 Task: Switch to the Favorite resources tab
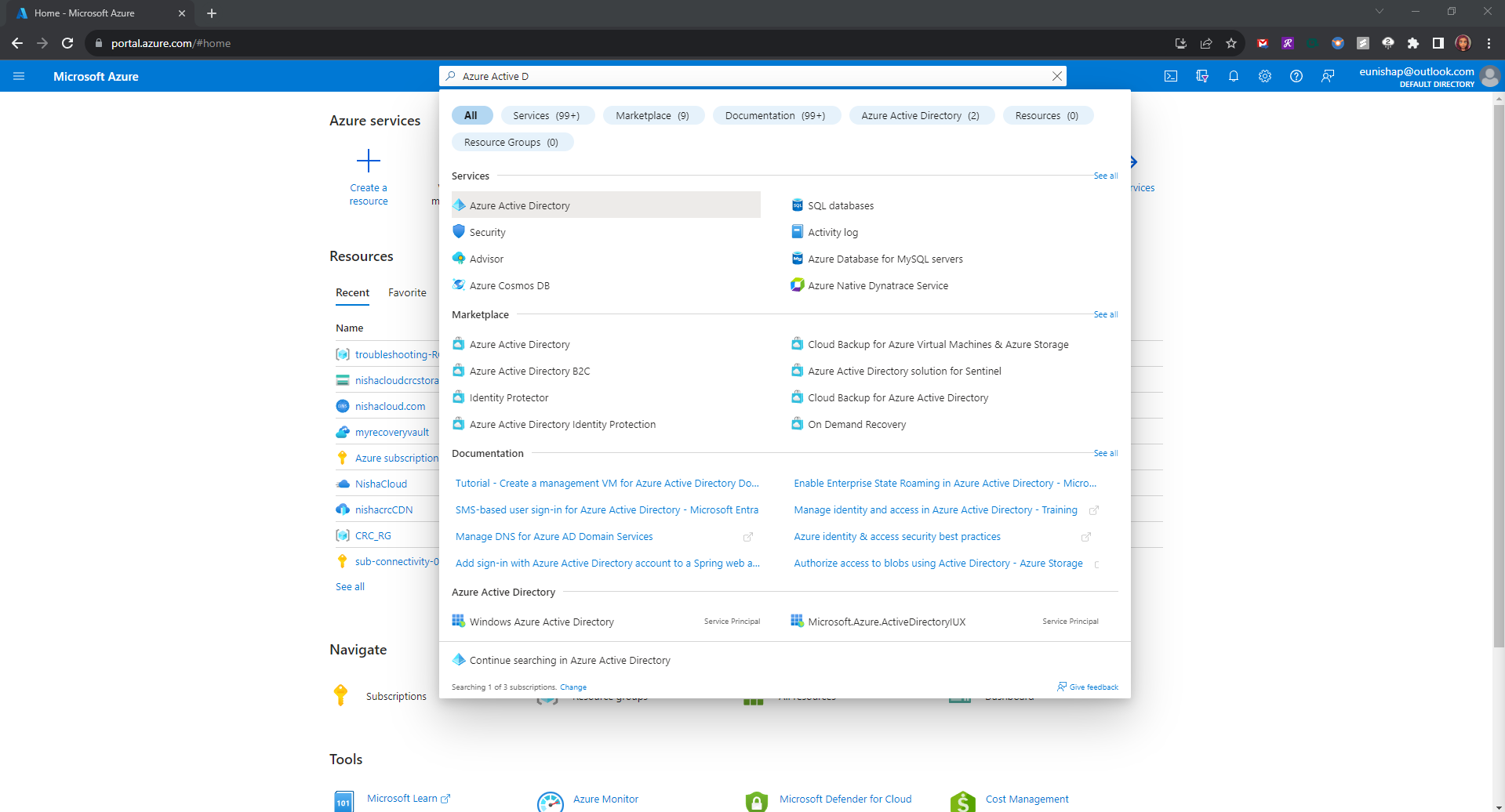point(407,292)
